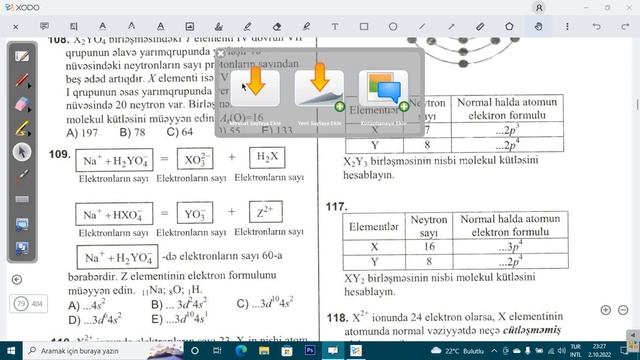Select the arrow cursor tool in side palette

tap(22, 152)
